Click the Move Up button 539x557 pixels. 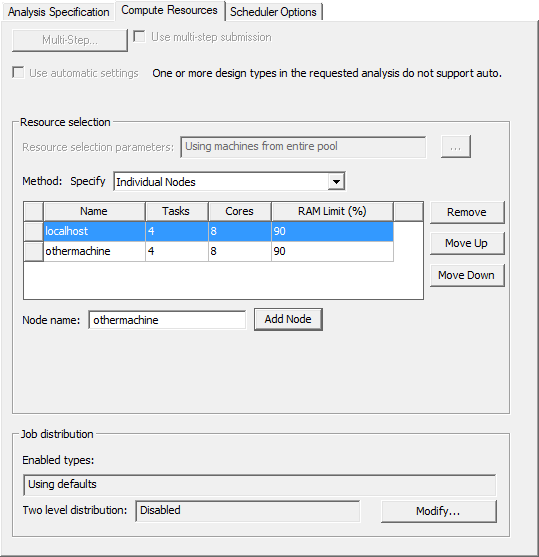(x=467, y=244)
